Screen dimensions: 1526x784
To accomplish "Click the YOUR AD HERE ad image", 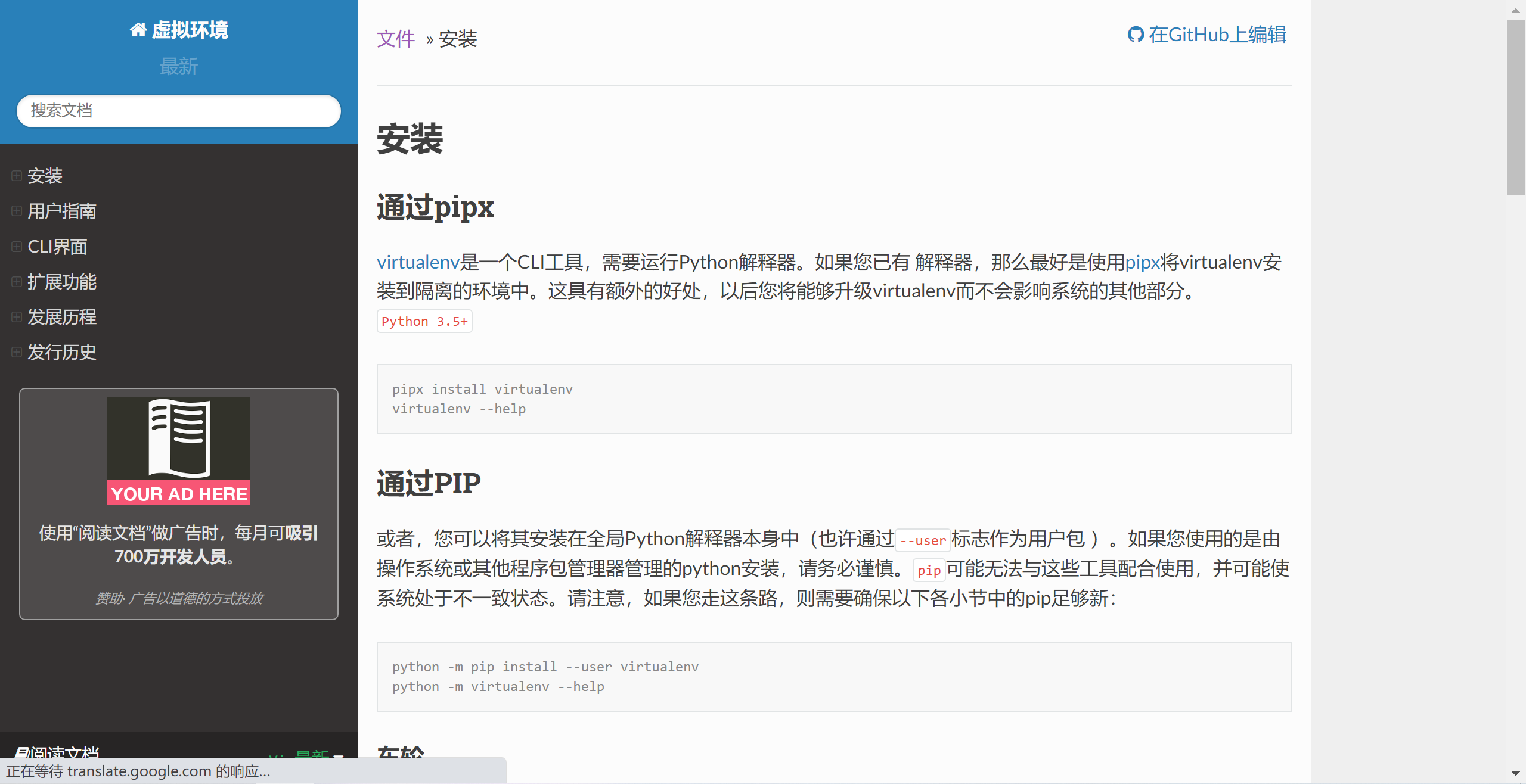I will coord(179,451).
